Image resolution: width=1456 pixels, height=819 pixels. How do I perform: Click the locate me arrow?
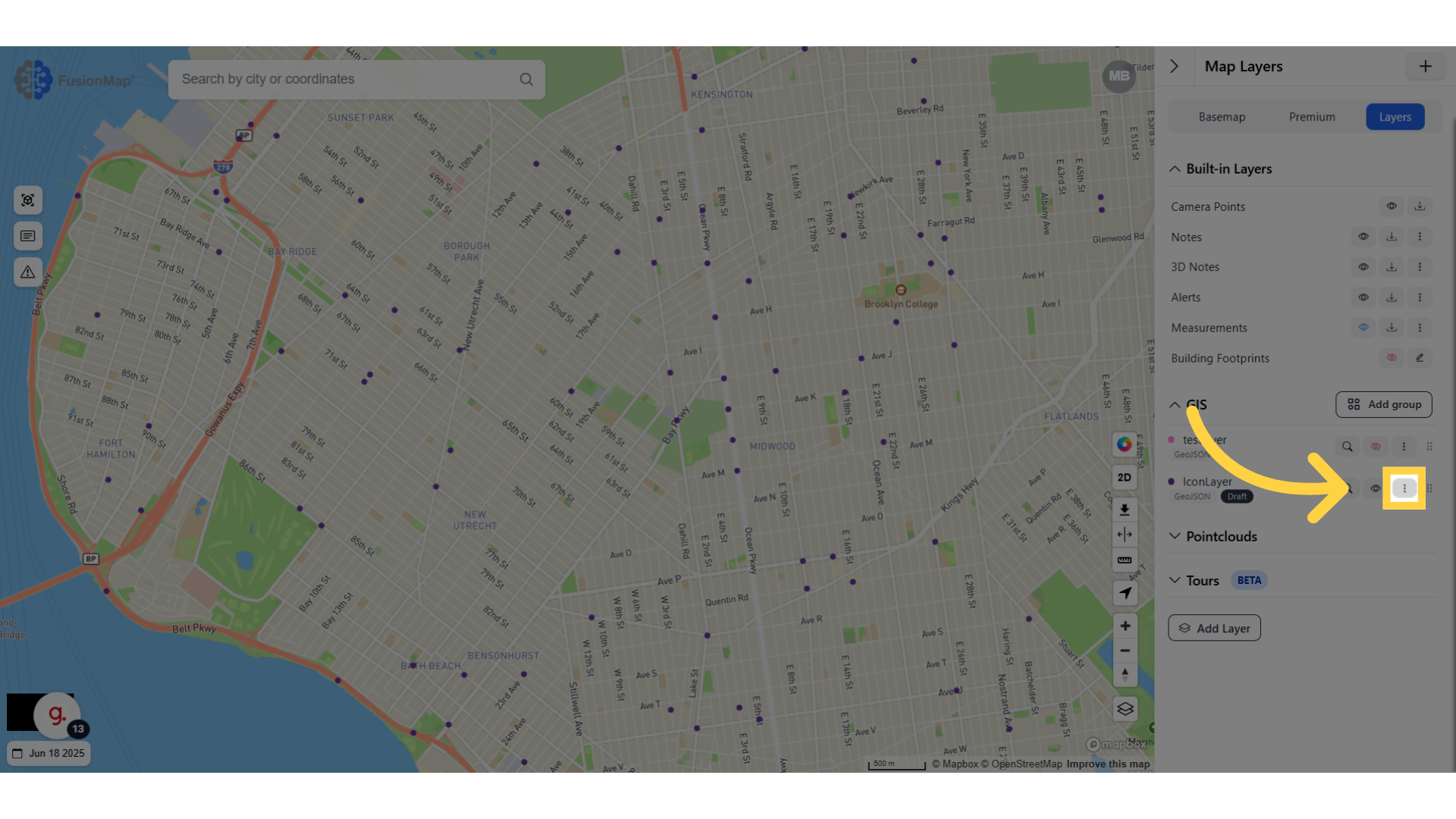1125,593
